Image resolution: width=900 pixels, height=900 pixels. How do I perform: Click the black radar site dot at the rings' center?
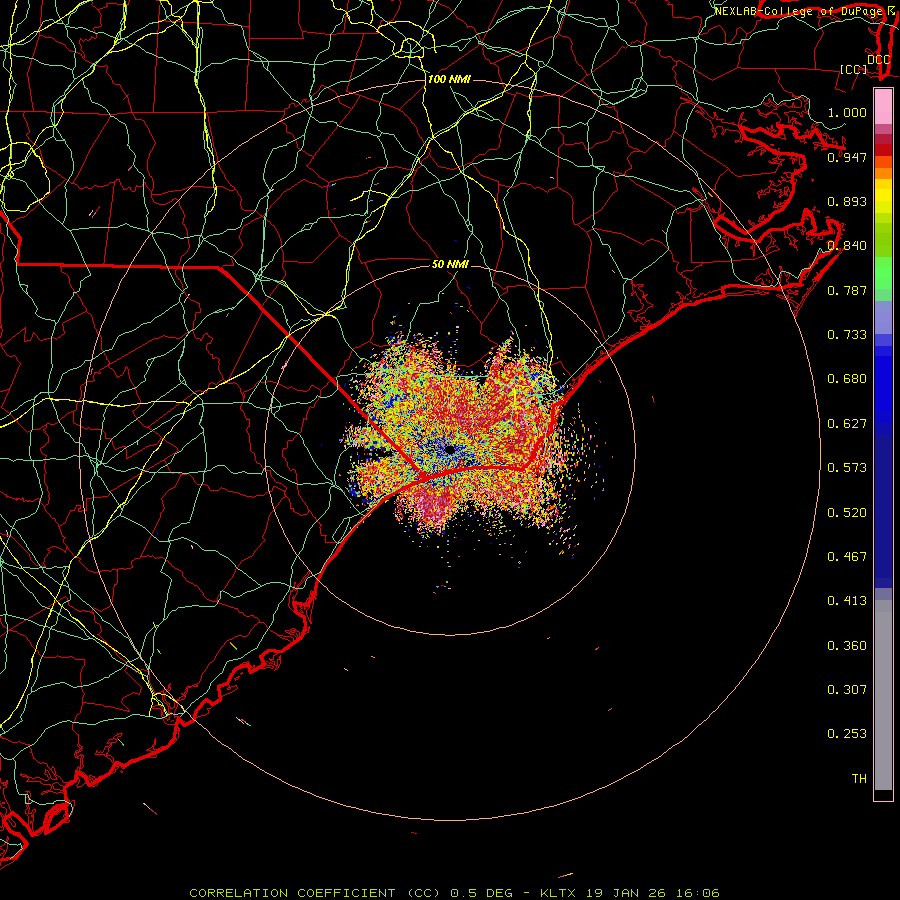[x=450, y=449]
